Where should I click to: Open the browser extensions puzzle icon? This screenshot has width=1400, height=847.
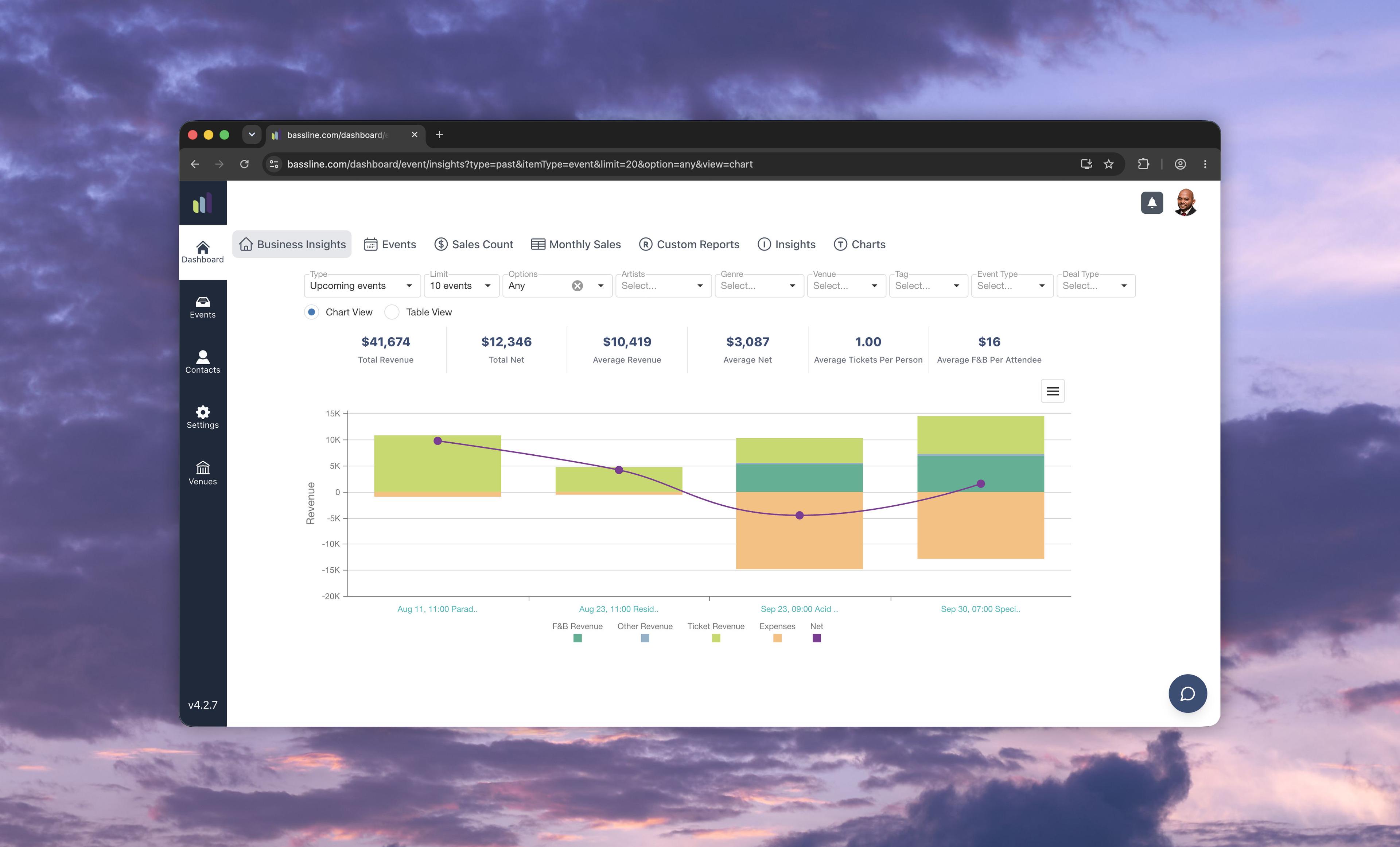[1143, 164]
